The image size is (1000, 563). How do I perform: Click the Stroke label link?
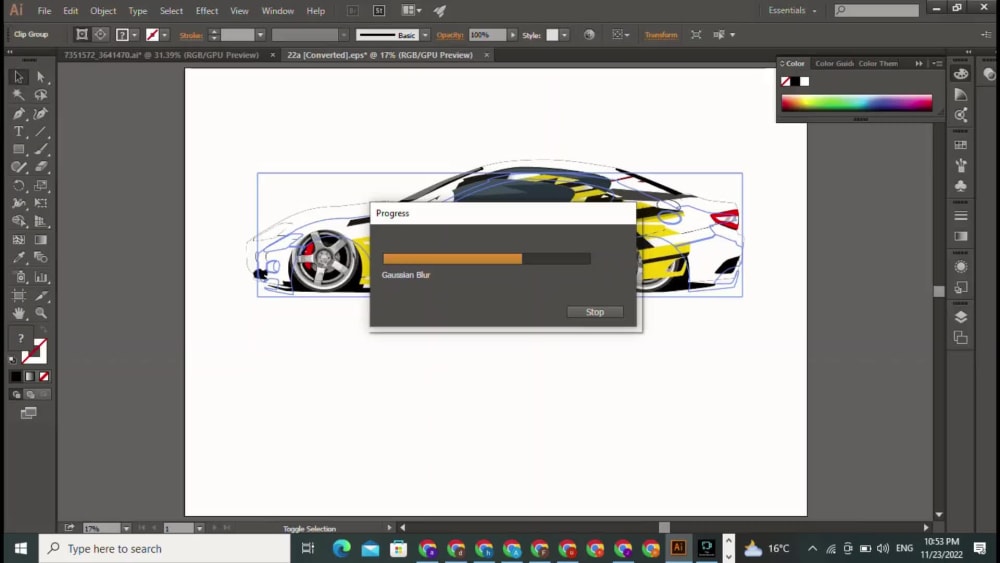(x=191, y=36)
